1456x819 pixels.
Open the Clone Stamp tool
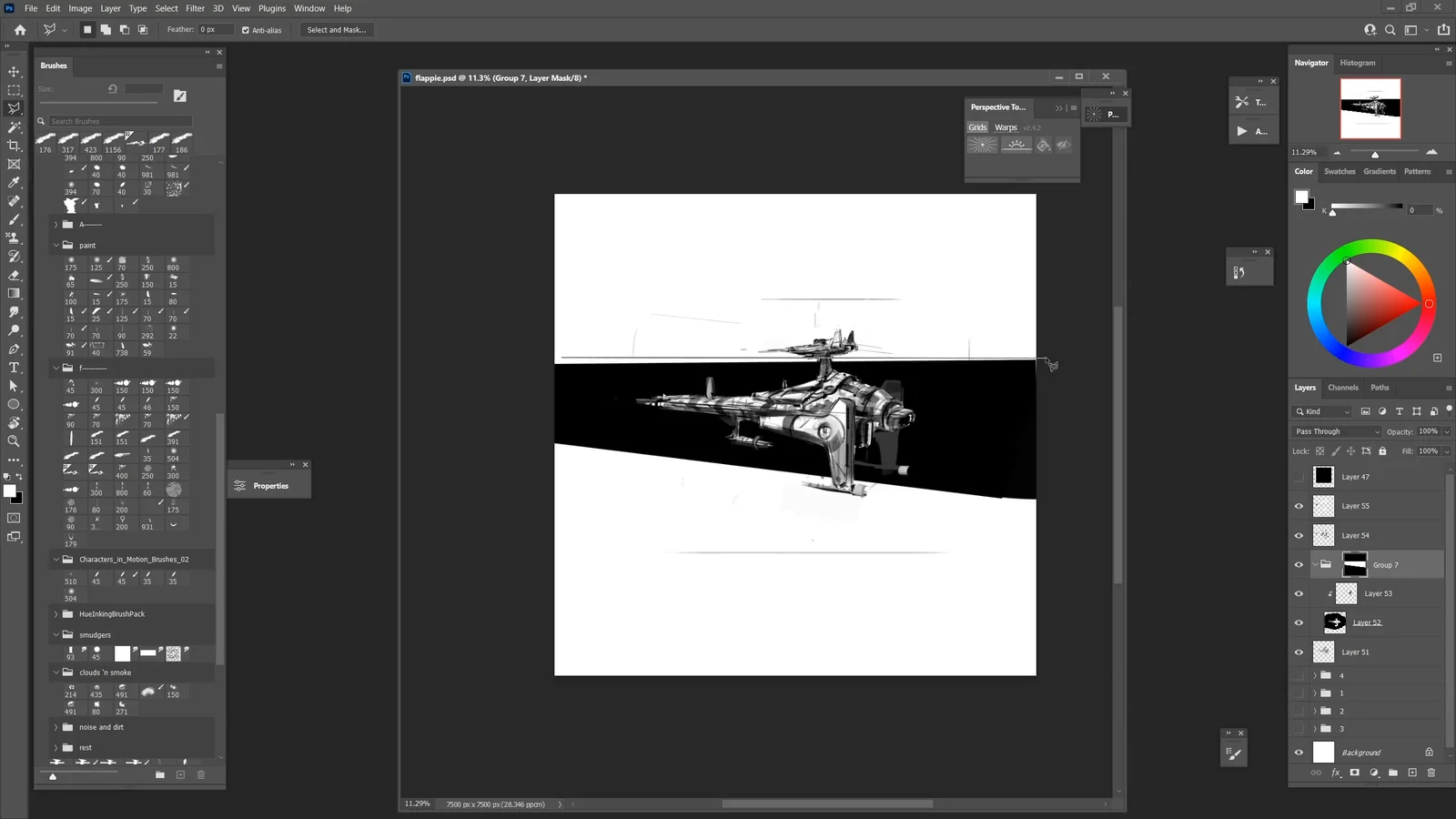click(14, 238)
